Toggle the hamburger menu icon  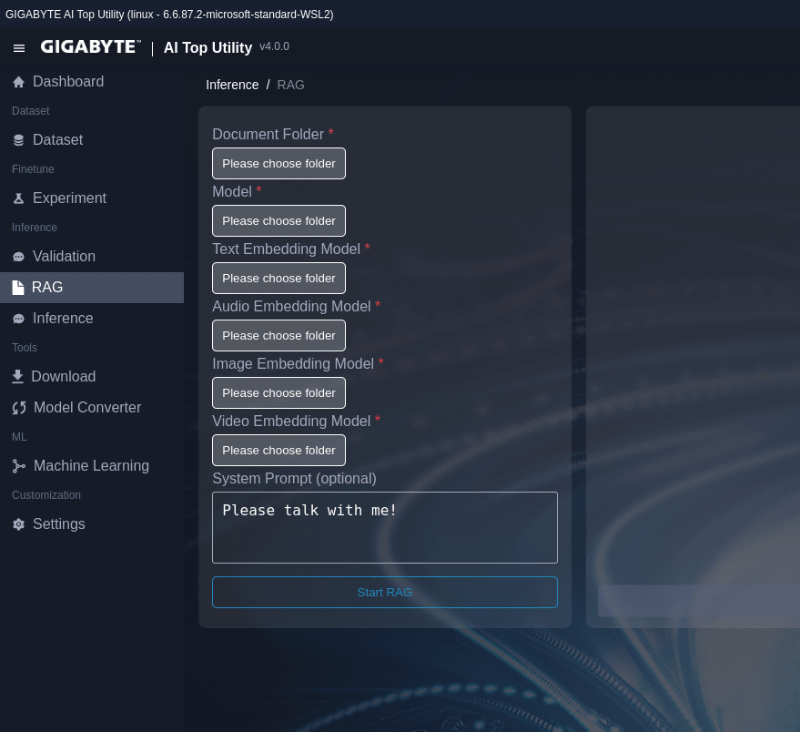(19, 48)
